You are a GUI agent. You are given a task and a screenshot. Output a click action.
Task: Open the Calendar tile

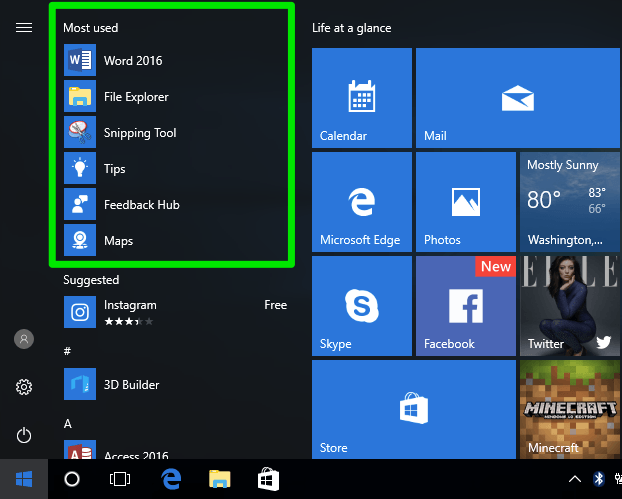361,98
